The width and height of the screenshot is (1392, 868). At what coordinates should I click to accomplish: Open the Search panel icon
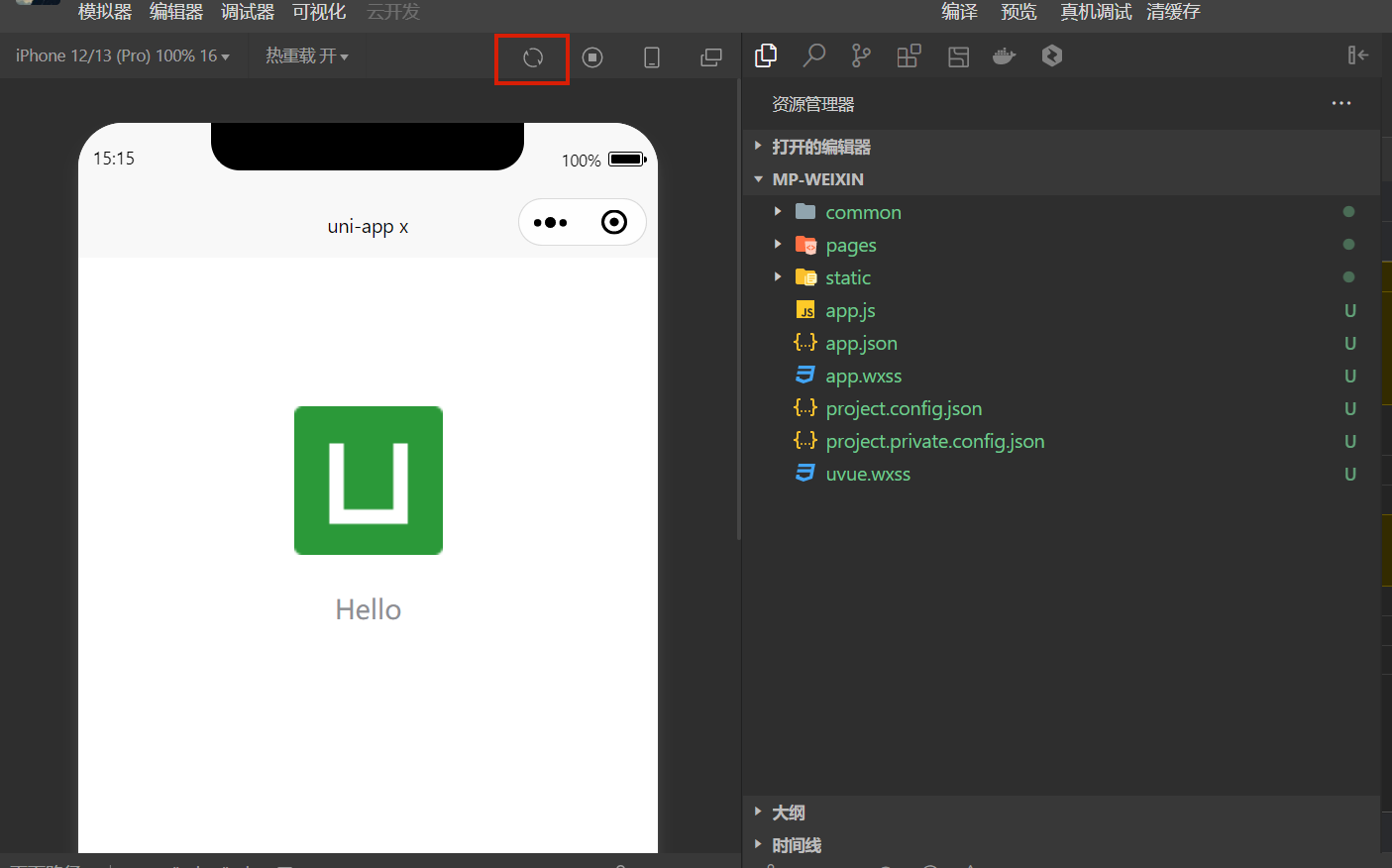[813, 55]
